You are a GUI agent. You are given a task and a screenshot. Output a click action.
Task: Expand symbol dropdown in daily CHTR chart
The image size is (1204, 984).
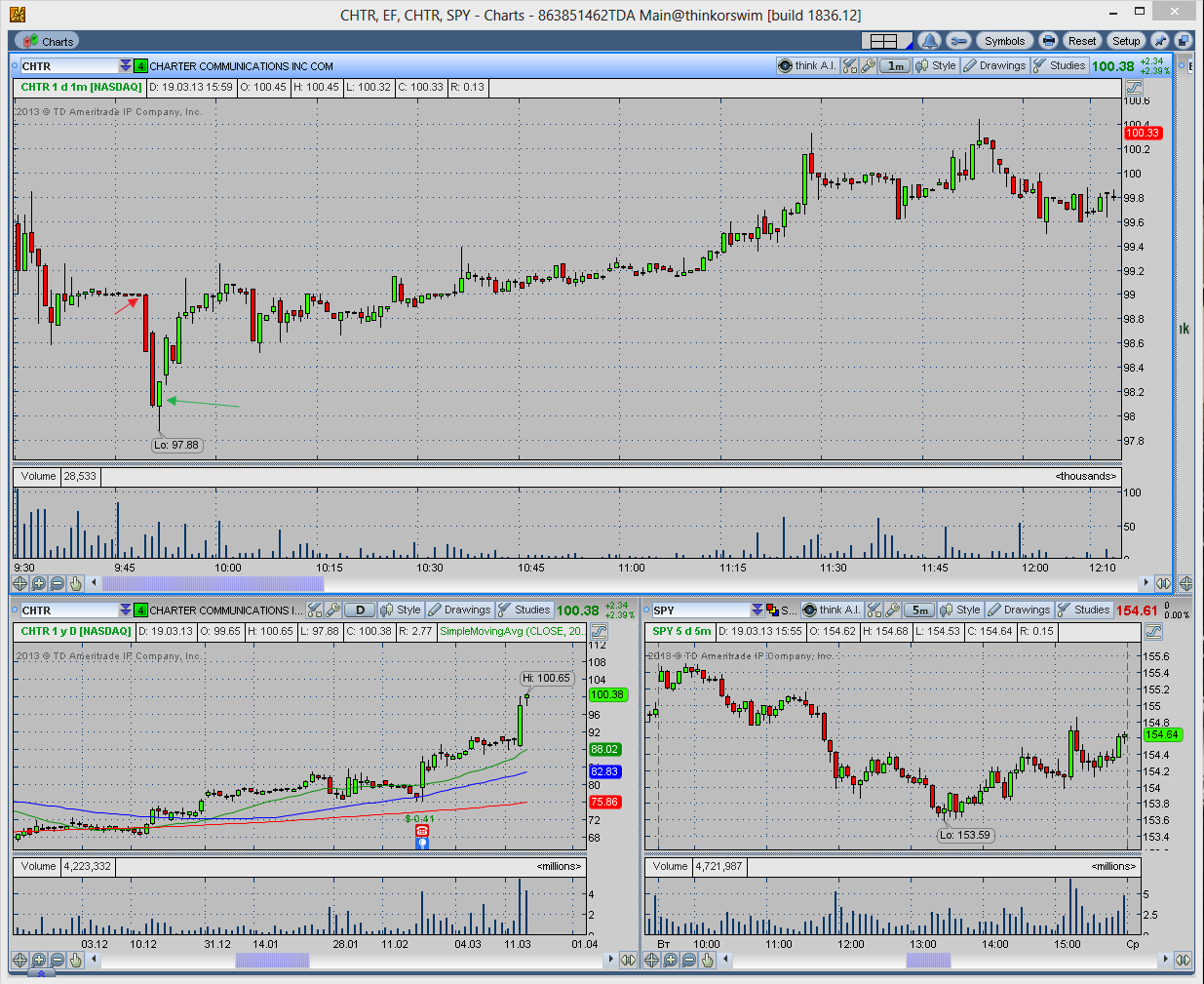click(x=126, y=610)
